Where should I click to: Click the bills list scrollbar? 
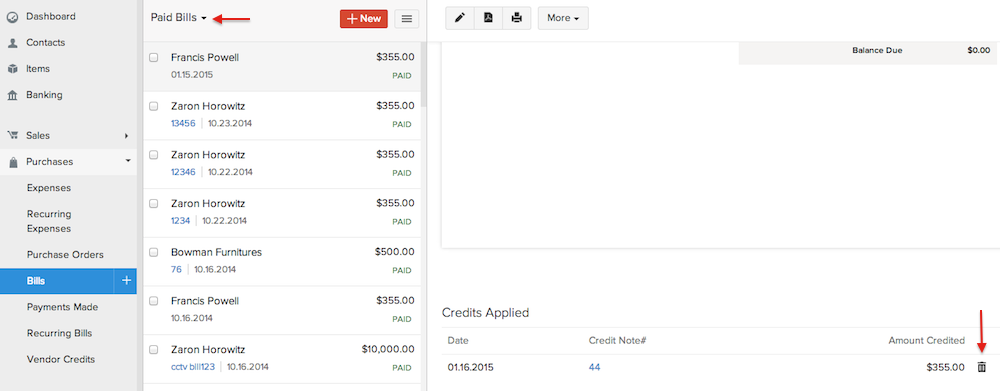pos(423,75)
